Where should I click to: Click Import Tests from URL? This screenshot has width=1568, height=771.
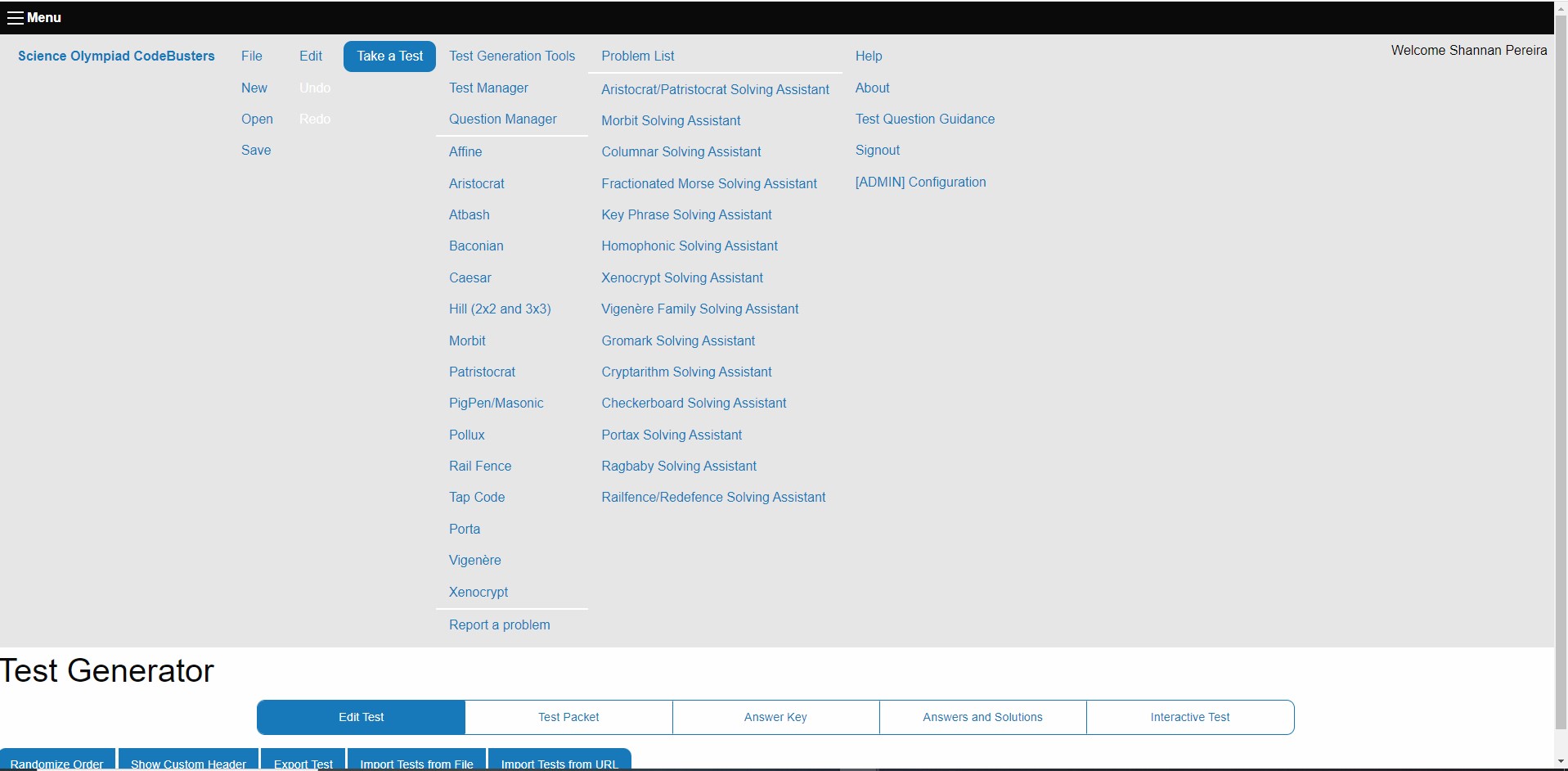[559, 762]
